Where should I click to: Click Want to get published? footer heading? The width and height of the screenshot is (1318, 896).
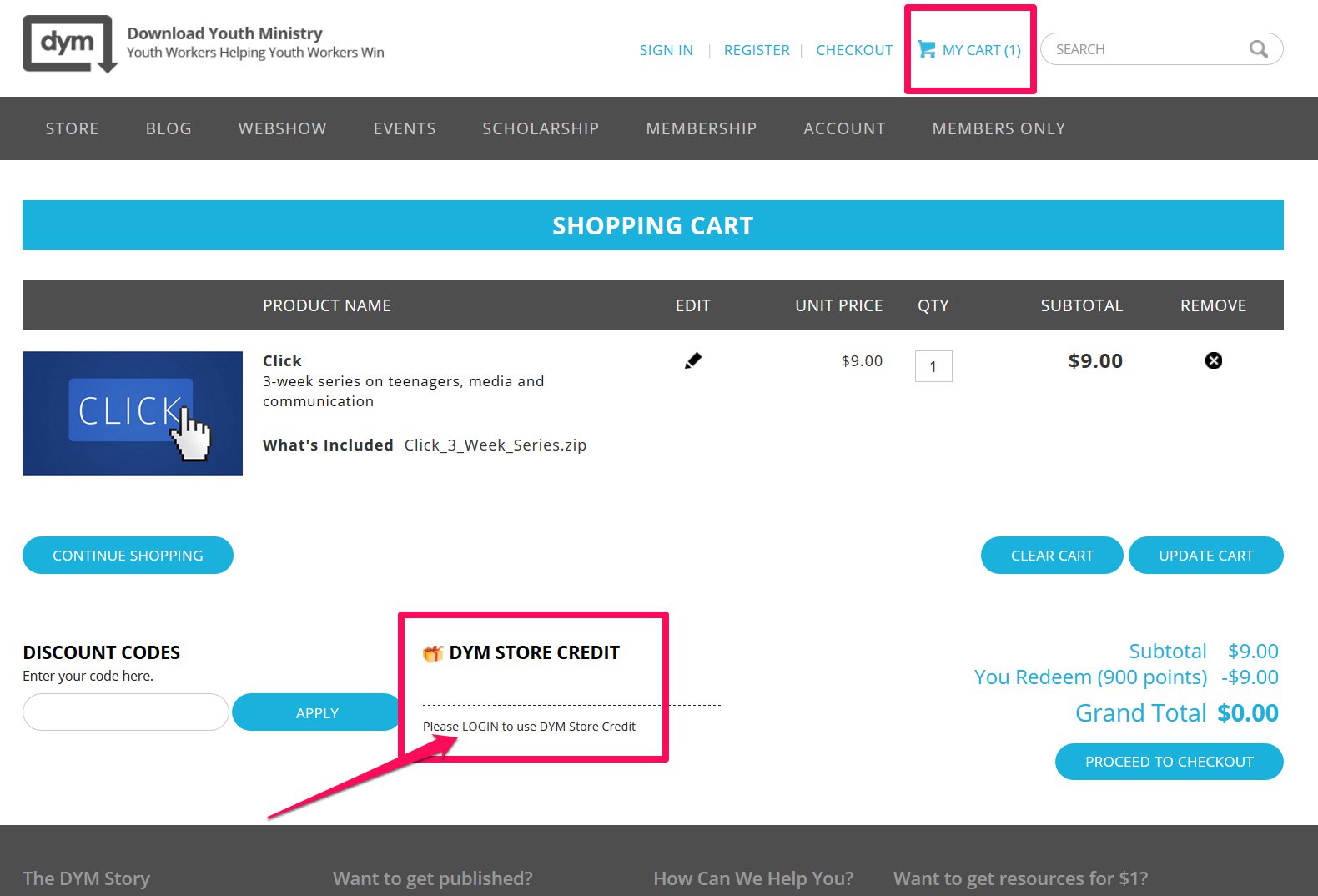point(432,878)
